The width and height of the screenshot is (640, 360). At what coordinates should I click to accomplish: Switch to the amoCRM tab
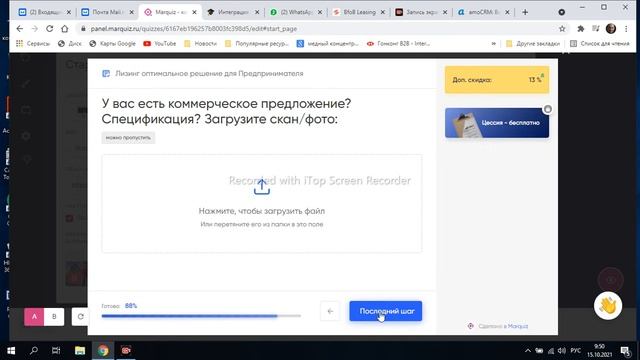[484, 12]
